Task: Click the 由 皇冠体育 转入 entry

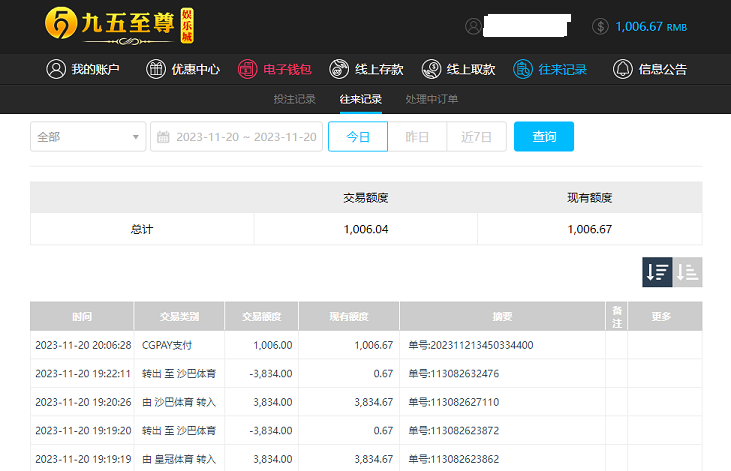Action: 179,459
